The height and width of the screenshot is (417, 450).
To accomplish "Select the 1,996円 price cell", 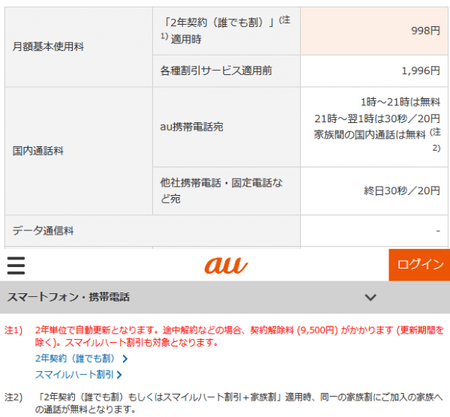I will click(374, 71).
